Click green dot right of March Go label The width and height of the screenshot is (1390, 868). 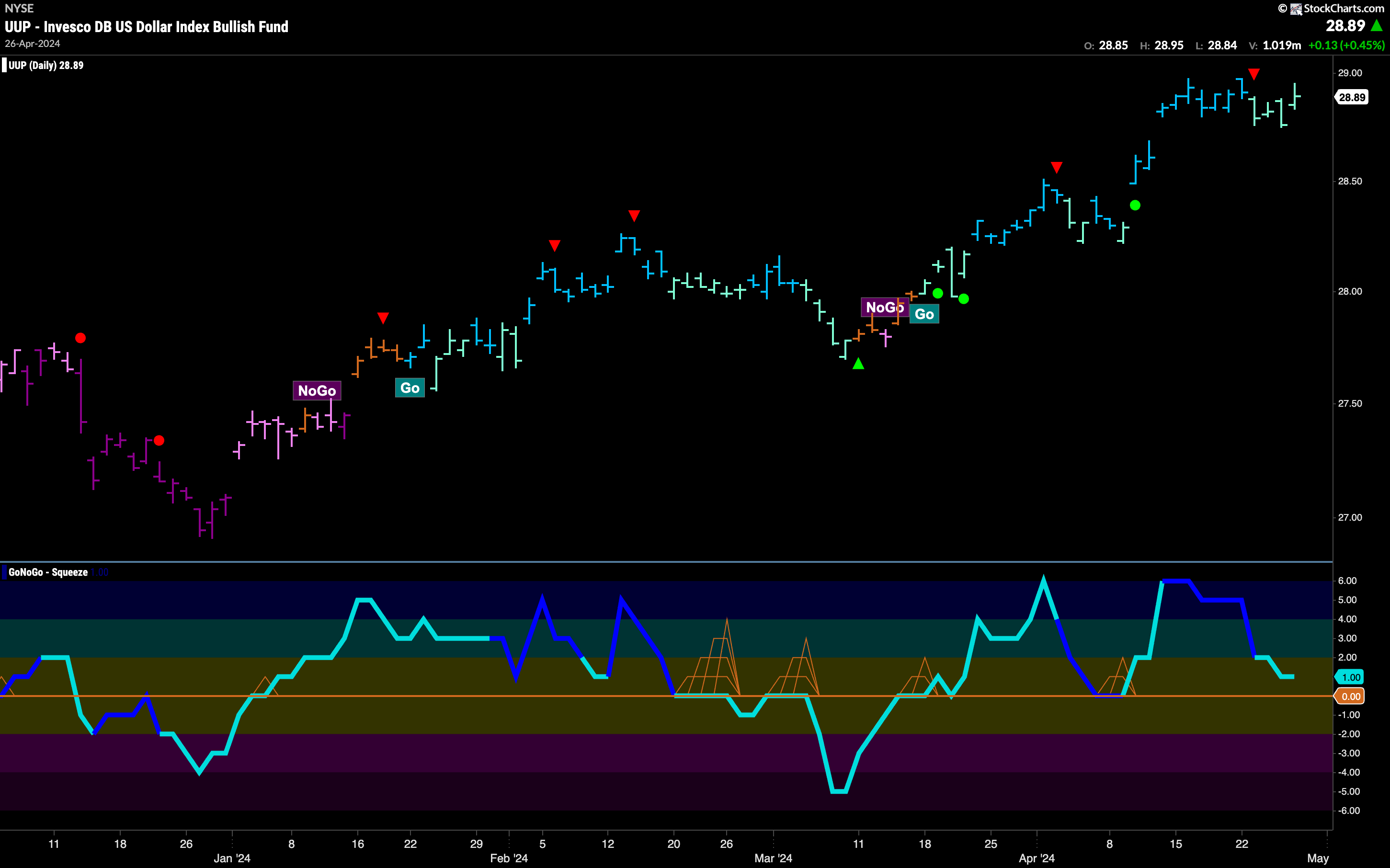964,298
